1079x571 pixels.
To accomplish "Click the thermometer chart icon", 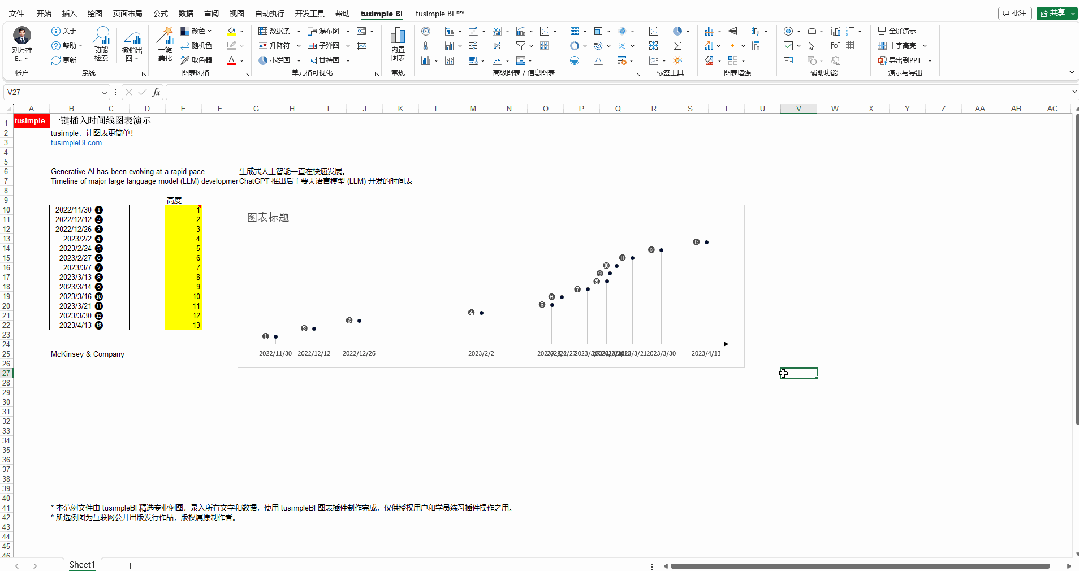I will (x=425, y=45).
